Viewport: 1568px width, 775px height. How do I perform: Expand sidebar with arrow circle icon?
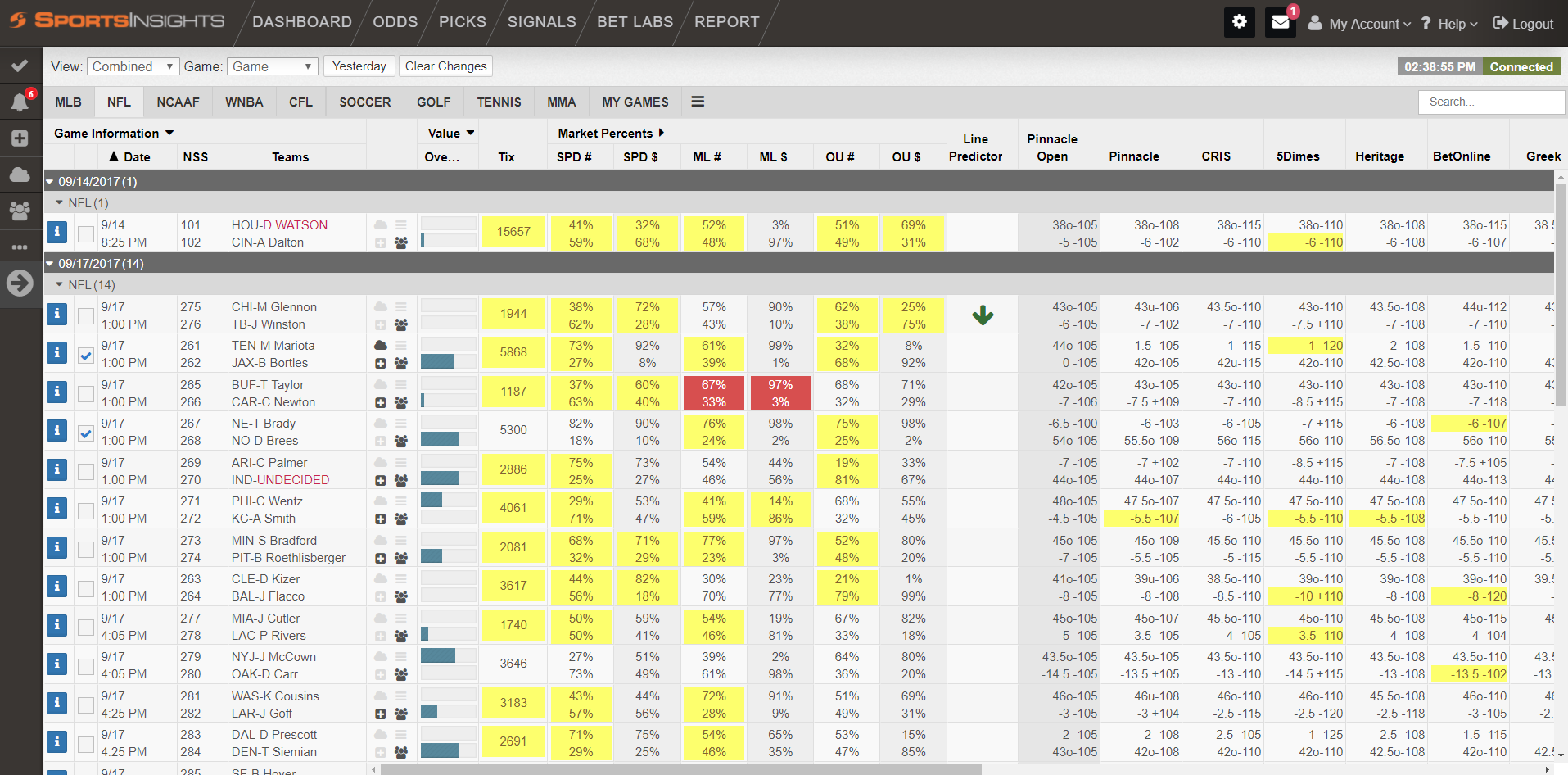pyautogui.click(x=20, y=283)
